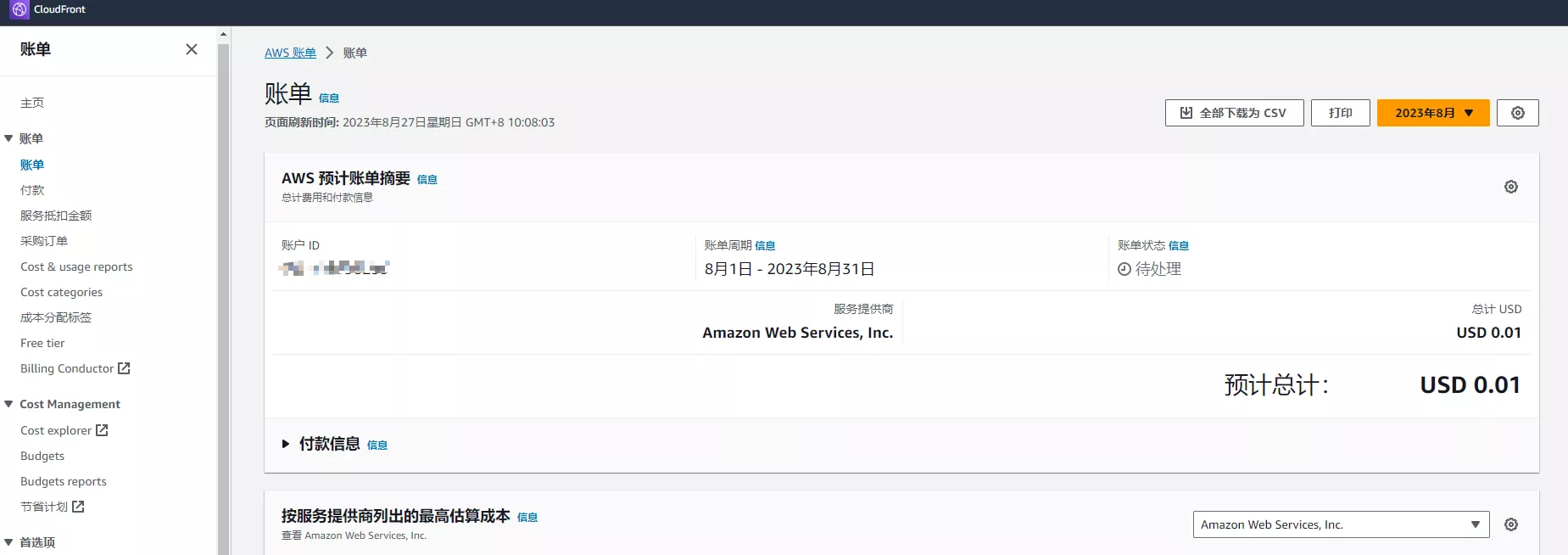Image resolution: width=1568 pixels, height=555 pixels.
Task: Open the provider cost panel settings gear
Action: point(1511,524)
